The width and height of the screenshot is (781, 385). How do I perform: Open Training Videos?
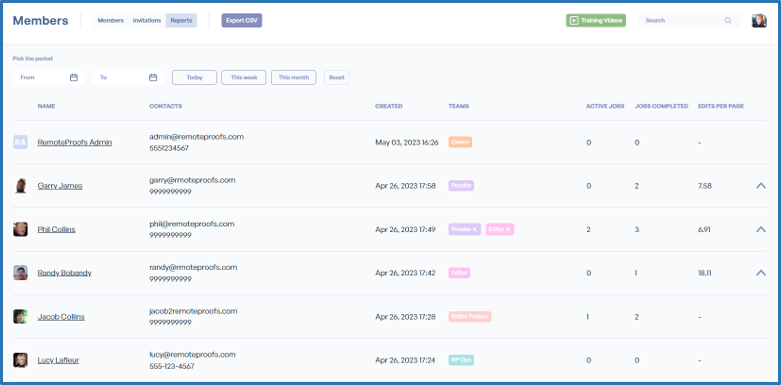point(596,20)
